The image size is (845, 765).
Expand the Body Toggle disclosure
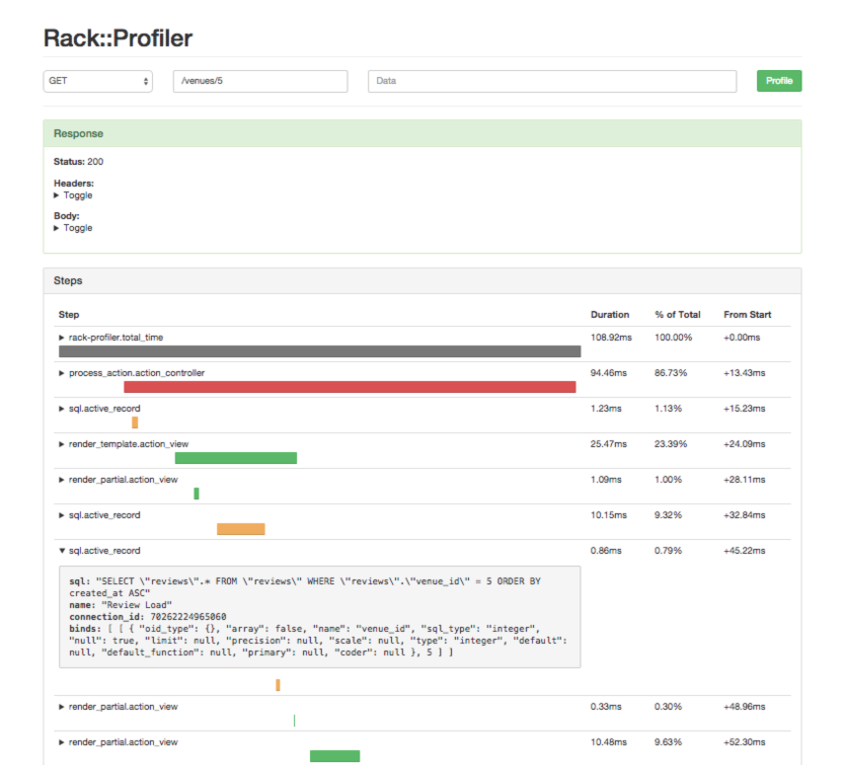pyautogui.click(x=73, y=228)
